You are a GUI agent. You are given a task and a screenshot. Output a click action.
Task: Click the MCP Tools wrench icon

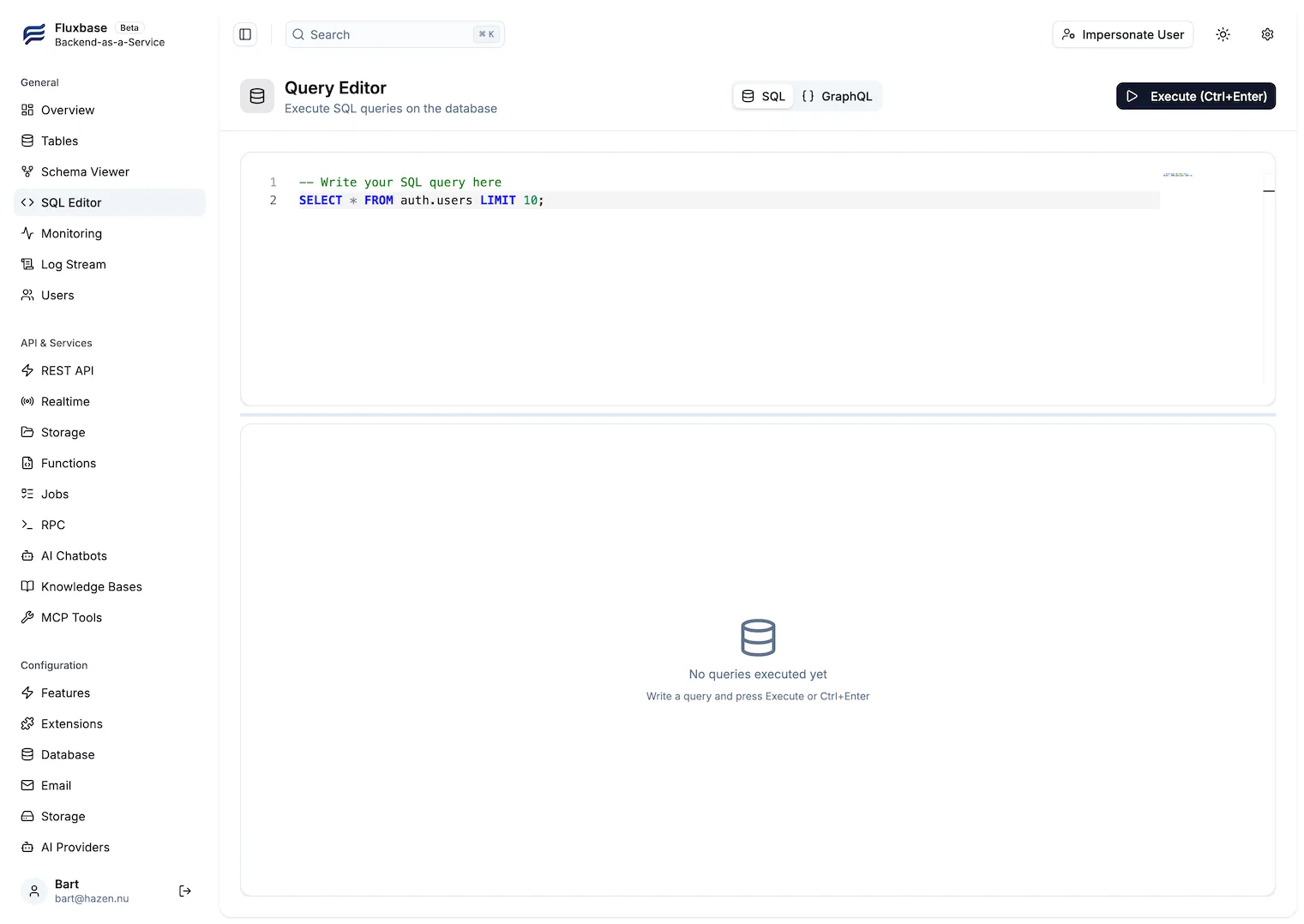(27, 617)
